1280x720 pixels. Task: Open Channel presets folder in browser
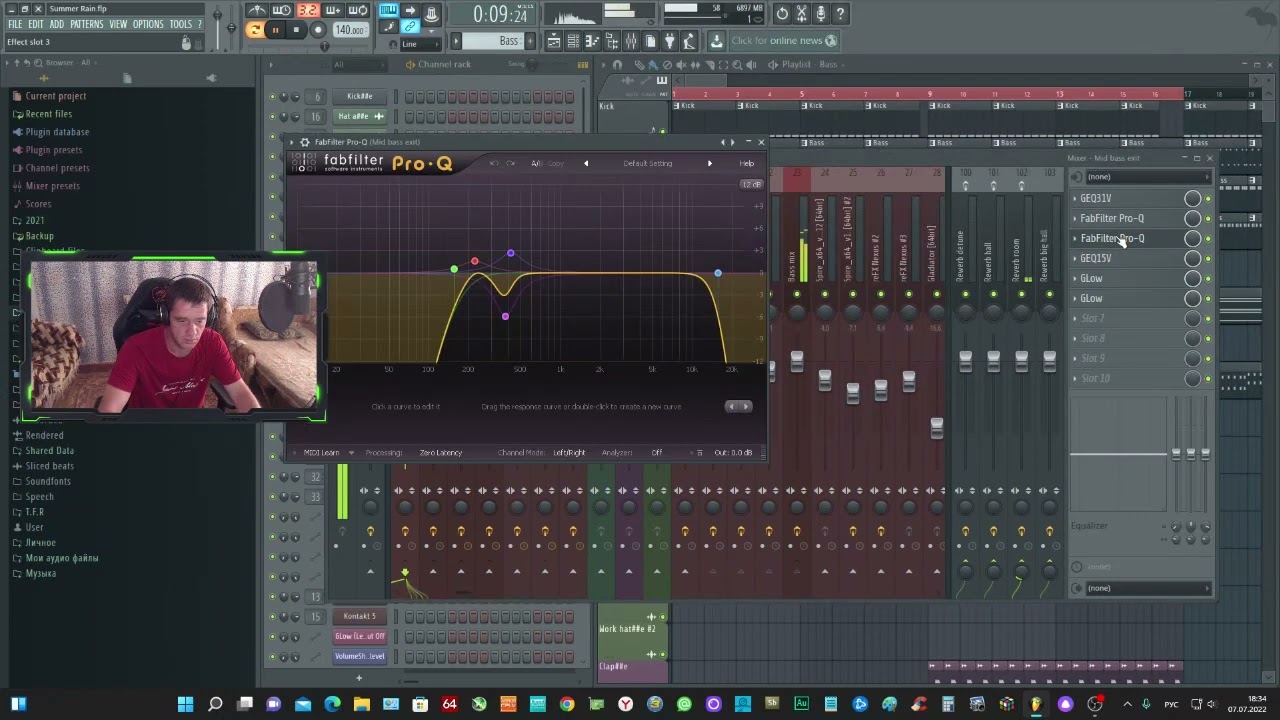point(57,168)
